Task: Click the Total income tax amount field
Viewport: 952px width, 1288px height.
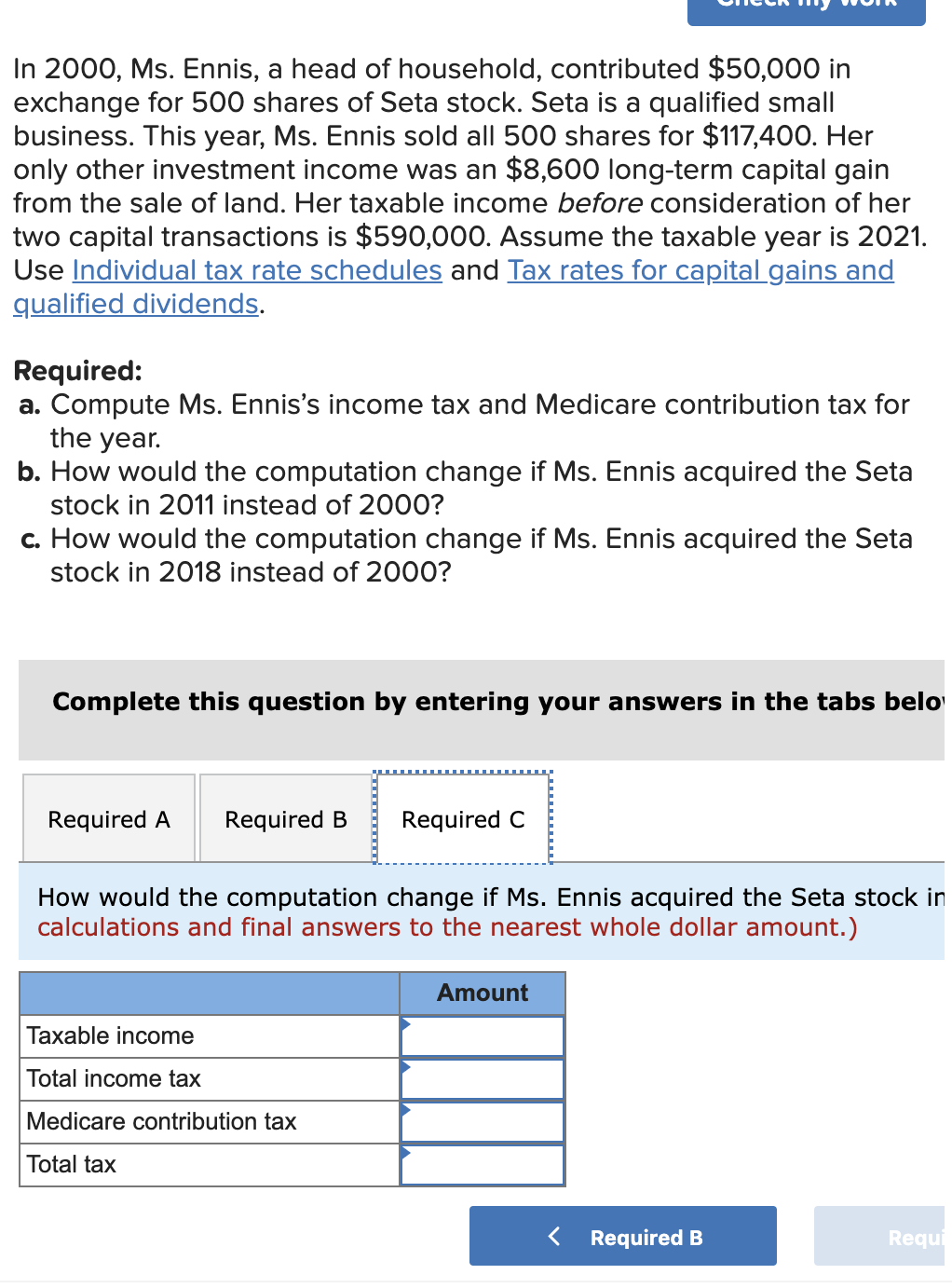Action: (482, 1078)
